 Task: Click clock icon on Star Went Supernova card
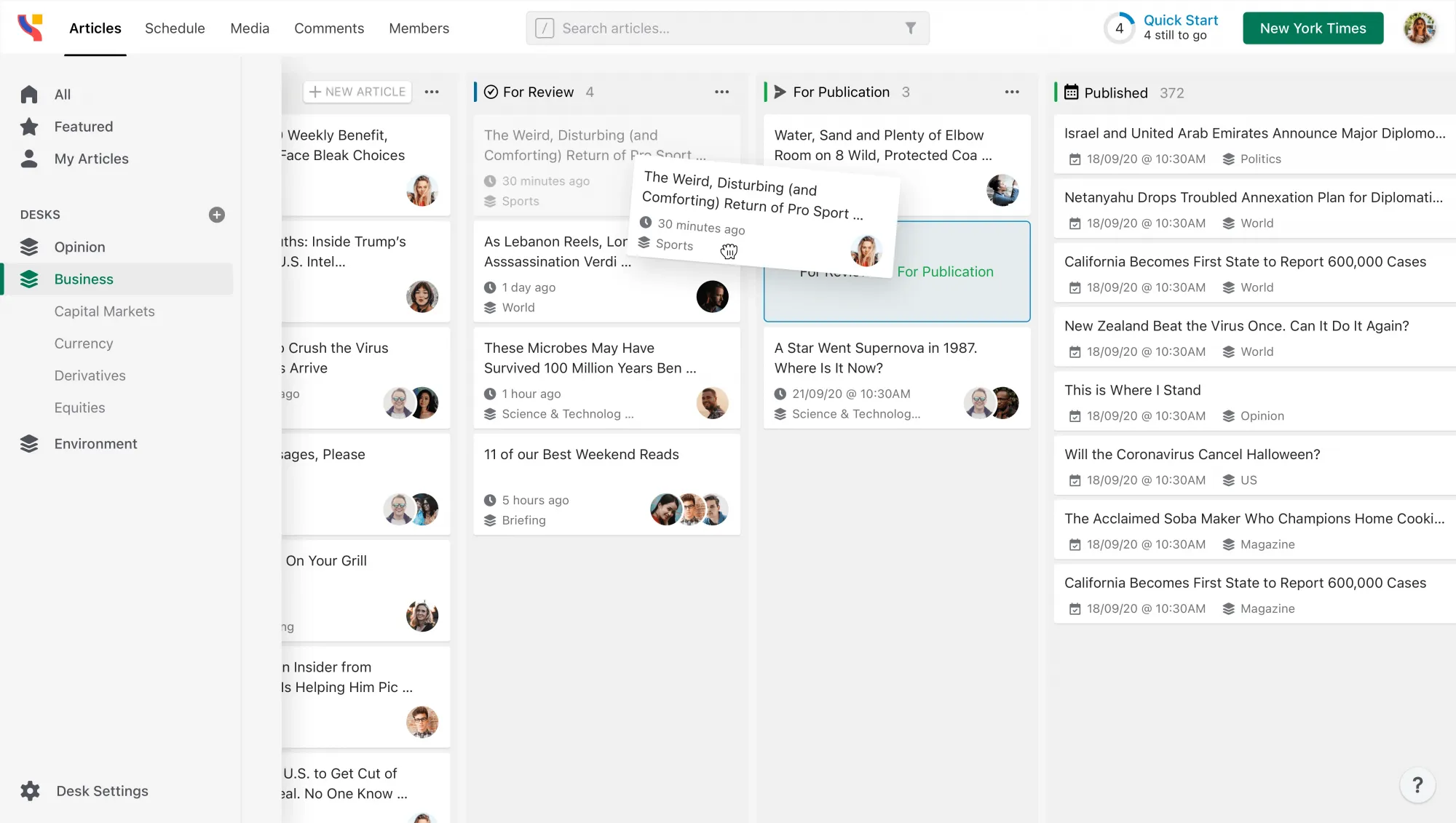(x=780, y=394)
